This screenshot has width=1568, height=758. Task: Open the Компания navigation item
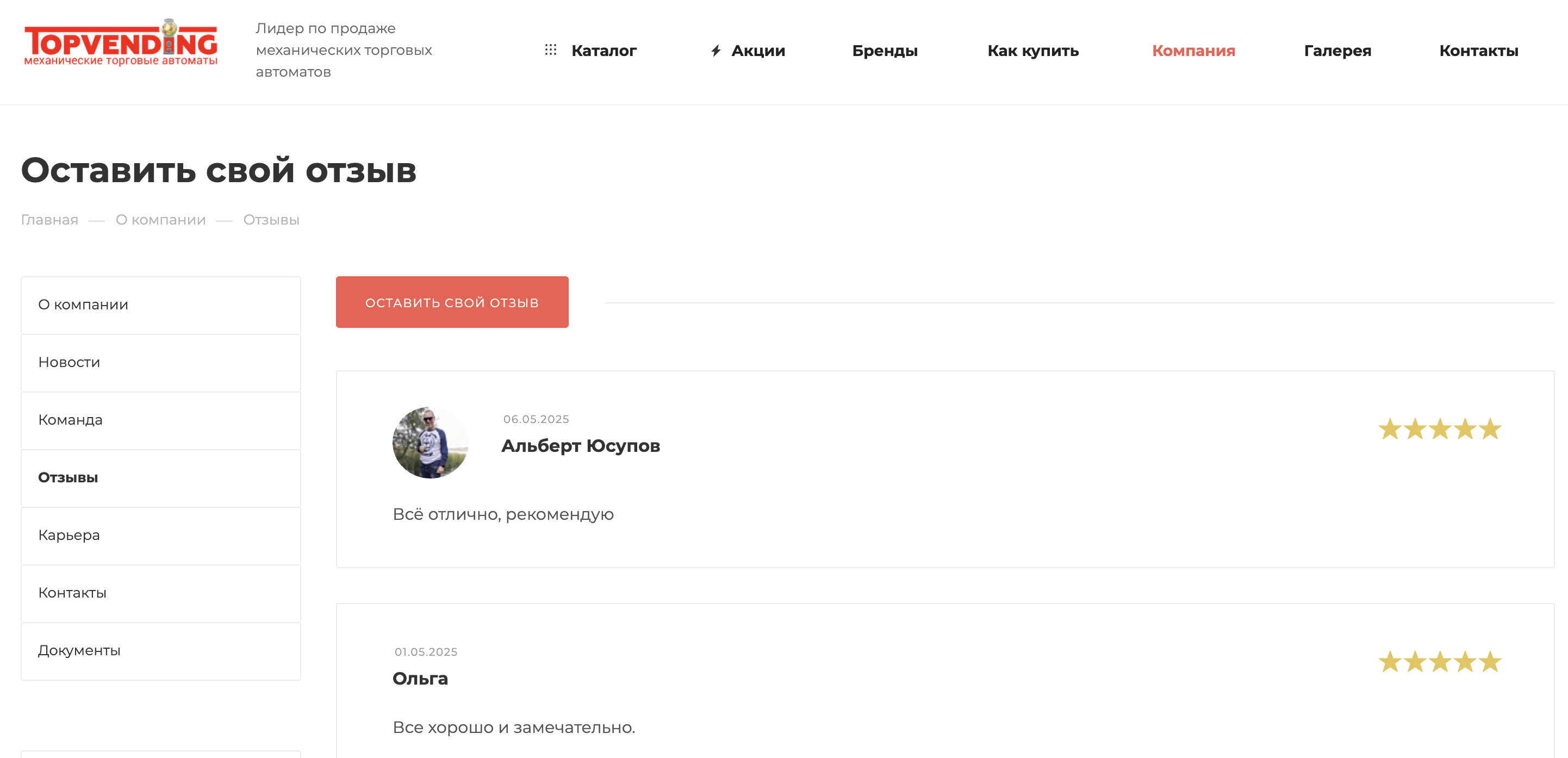pyautogui.click(x=1193, y=51)
